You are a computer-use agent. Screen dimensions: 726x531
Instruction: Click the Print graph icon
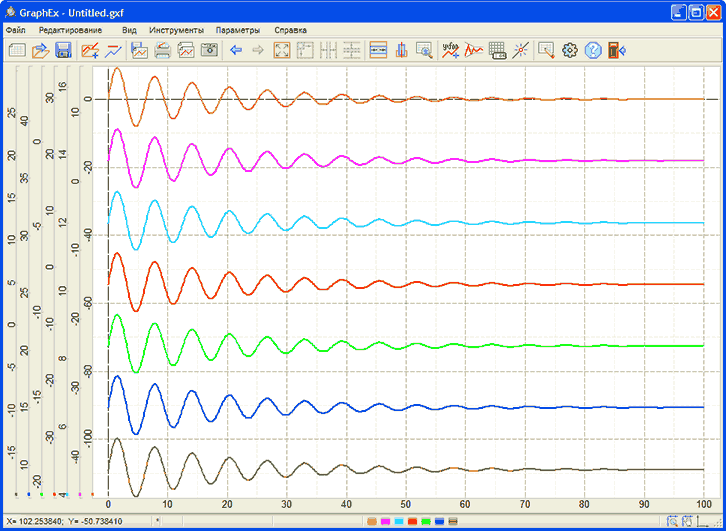click(162, 50)
